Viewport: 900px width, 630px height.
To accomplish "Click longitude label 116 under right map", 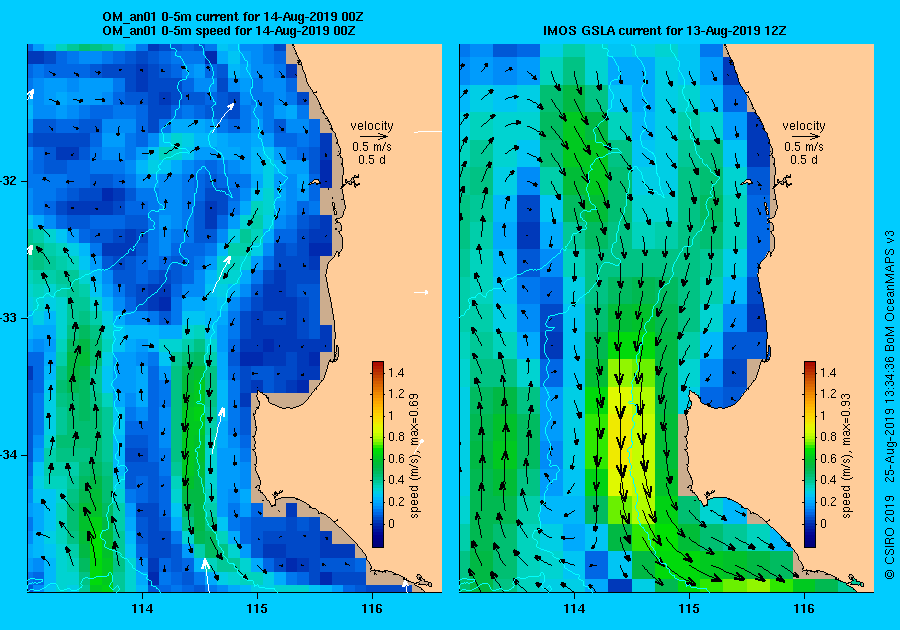I will click(804, 609).
